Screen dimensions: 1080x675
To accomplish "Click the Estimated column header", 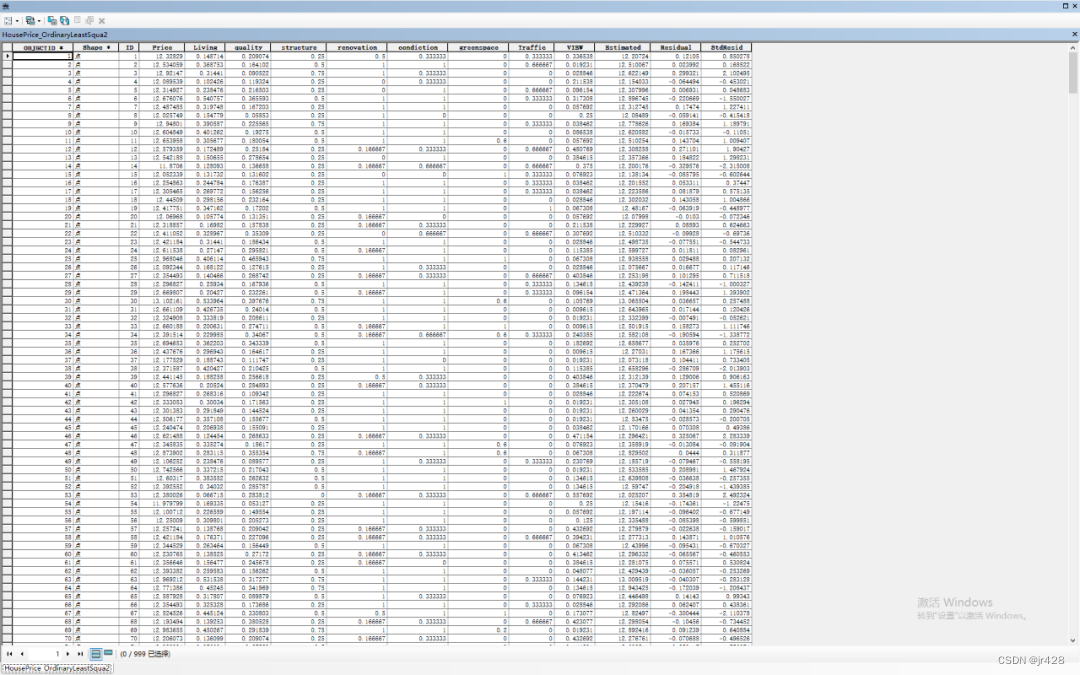I will tap(623, 48).
